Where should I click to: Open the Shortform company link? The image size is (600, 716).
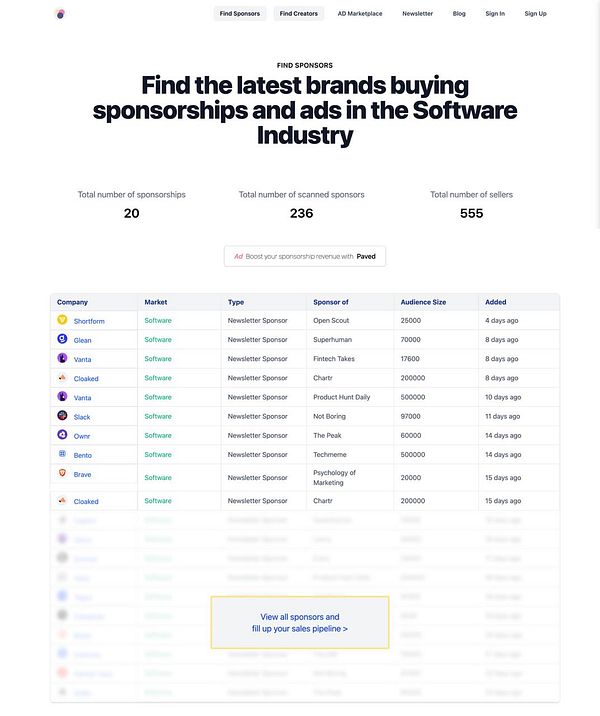click(x=89, y=321)
